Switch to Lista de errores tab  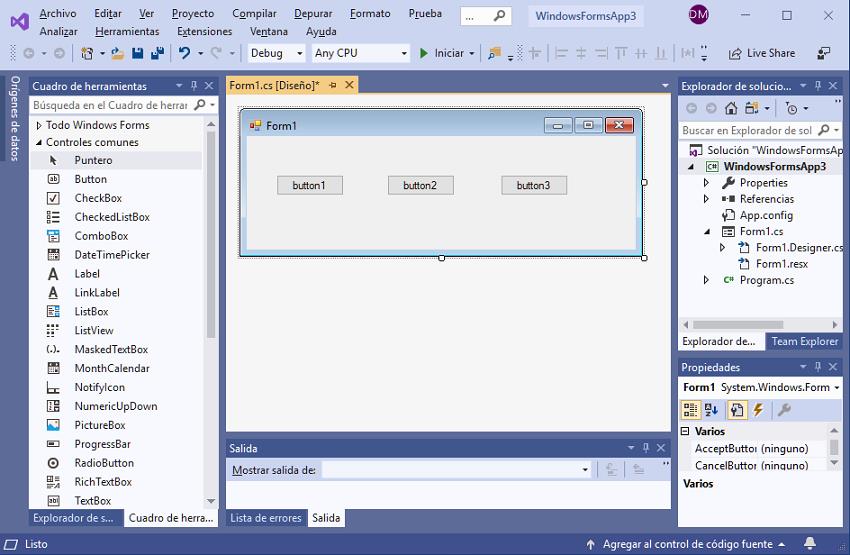[x=266, y=518]
